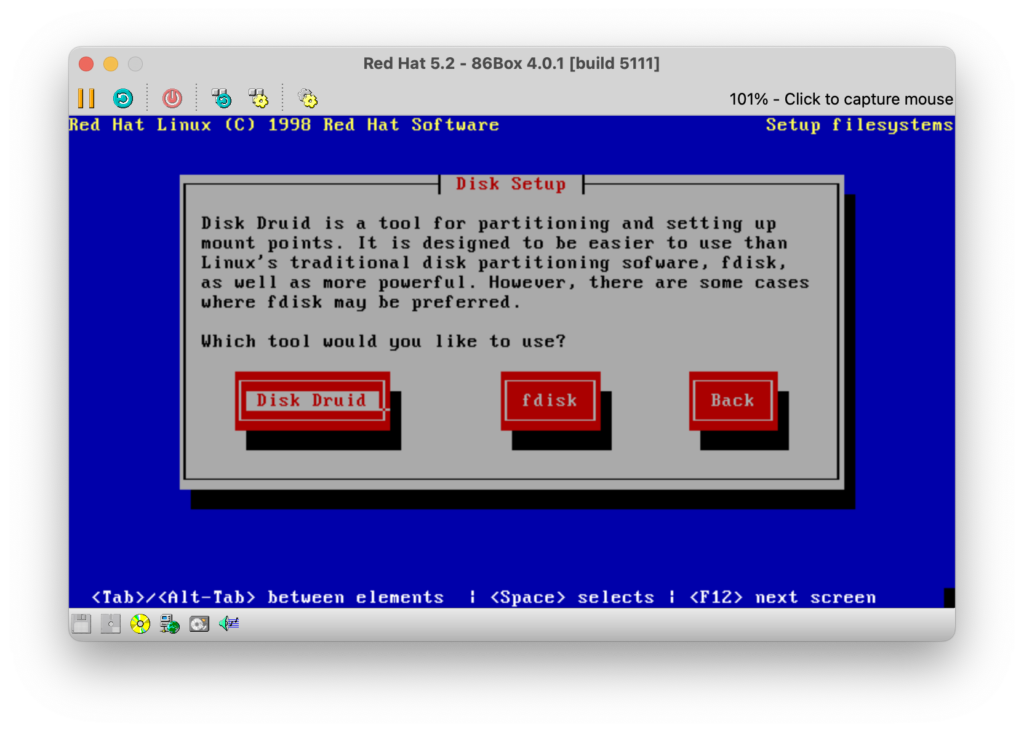The image size is (1024, 732).
Task: Click the sound speaker status icon
Action: tap(229, 624)
